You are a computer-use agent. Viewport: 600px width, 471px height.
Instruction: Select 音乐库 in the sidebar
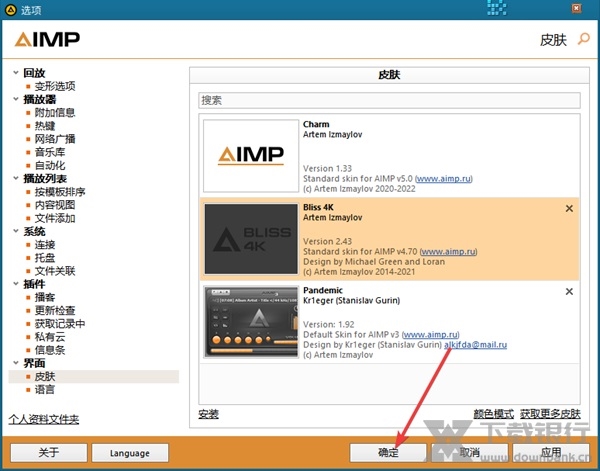[x=50, y=152]
